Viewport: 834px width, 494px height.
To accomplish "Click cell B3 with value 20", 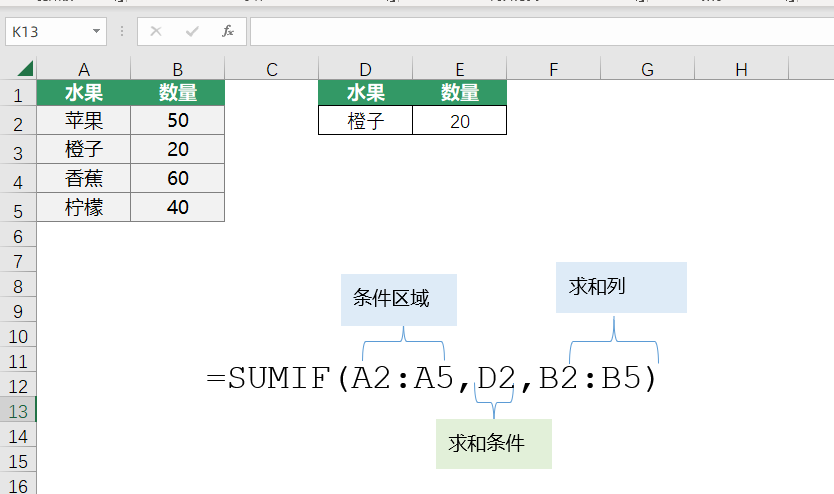I will 178,149.
